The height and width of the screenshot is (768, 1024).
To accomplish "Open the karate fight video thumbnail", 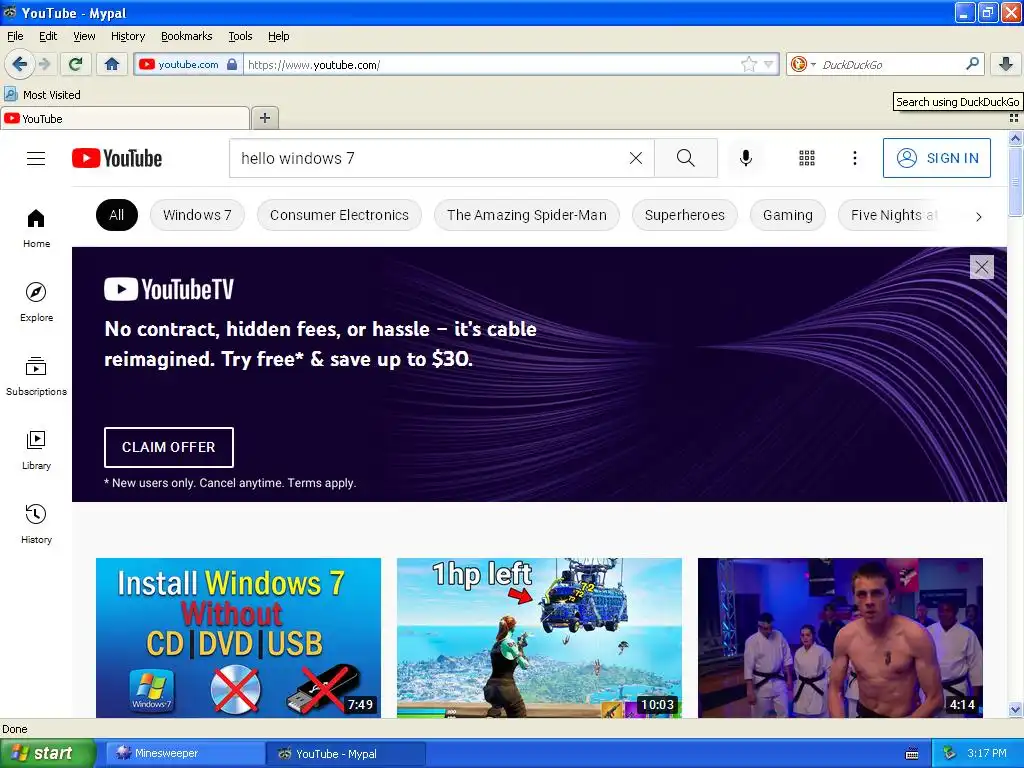I will (840, 637).
